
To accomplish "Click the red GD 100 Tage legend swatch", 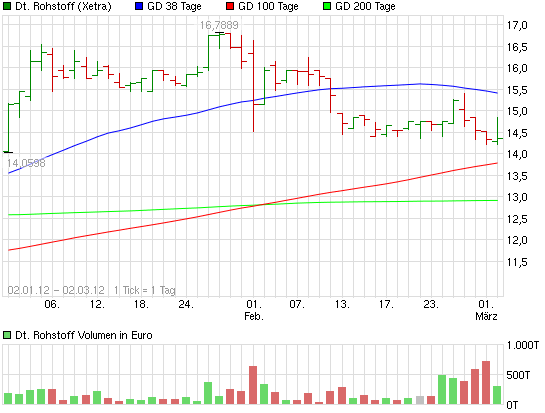I will pos(230,6).
